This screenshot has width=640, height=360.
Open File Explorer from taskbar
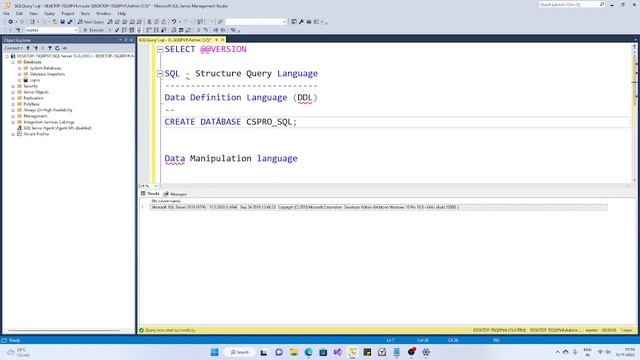click(x=293, y=352)
